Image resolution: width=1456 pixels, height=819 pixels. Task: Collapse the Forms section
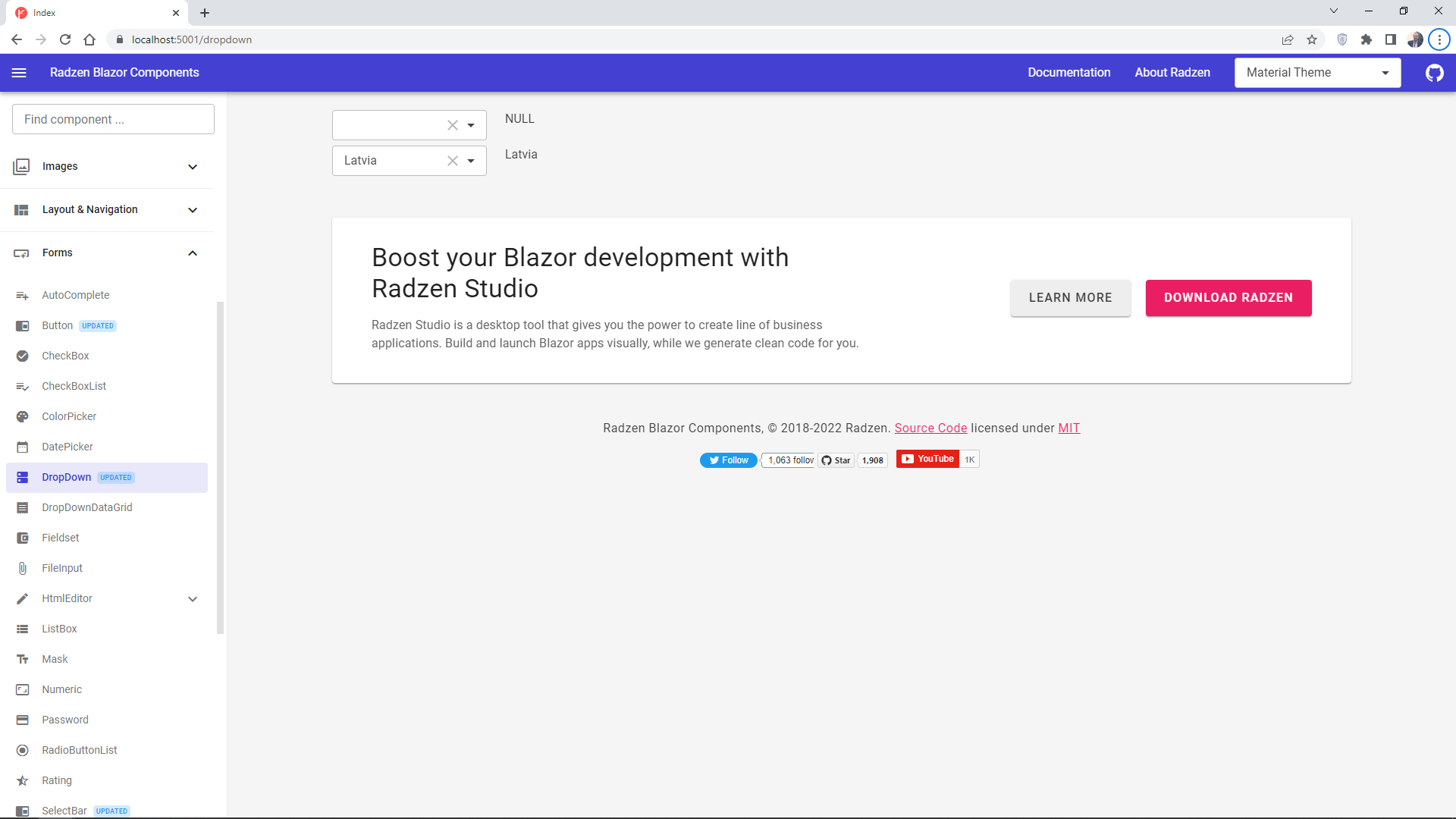coord(193,253)
